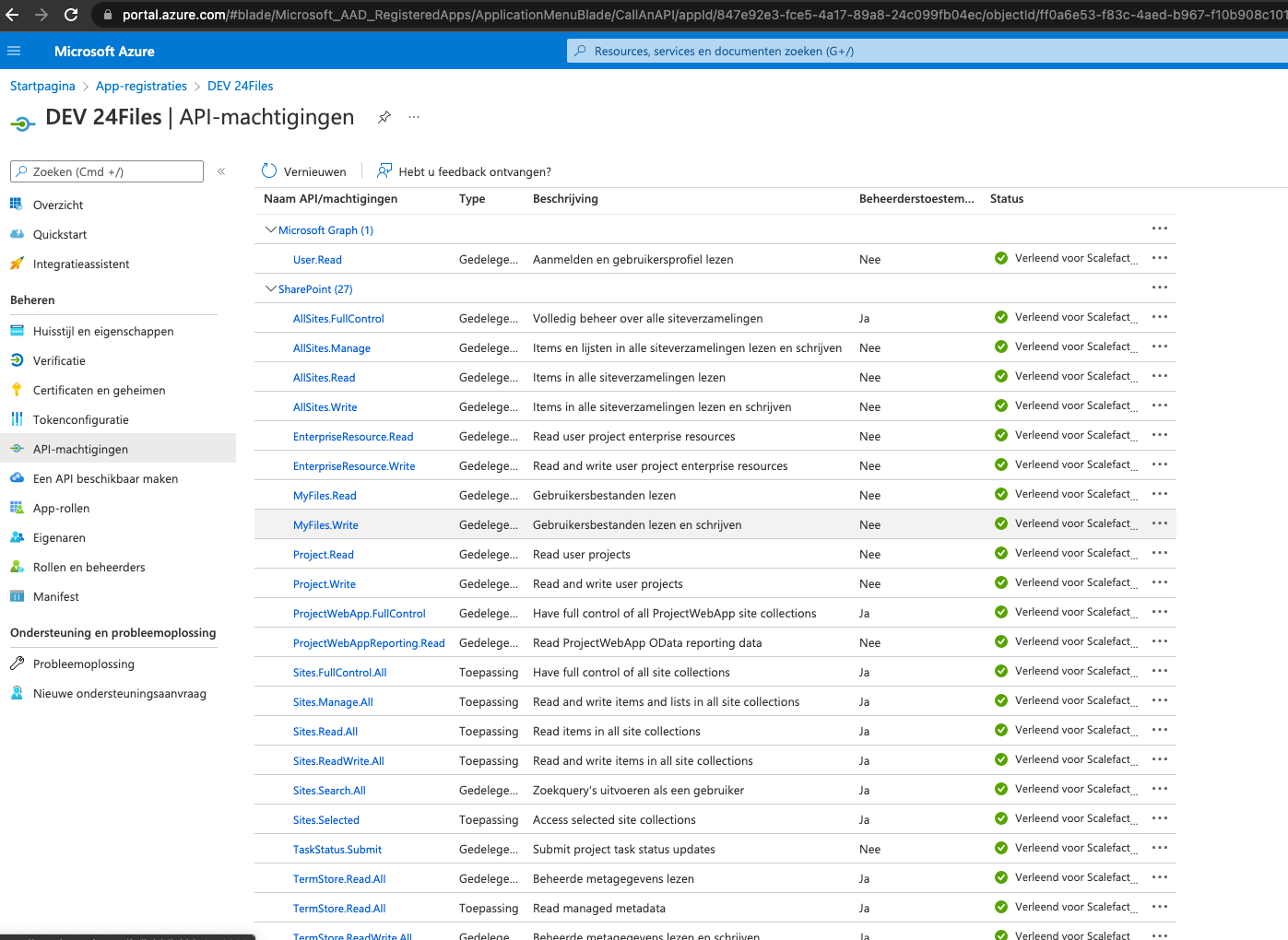Open the Sites.FullControl.All permission link
Image resolution: width=1288 pixels, height=940 pixels.
tap(339, 673)
